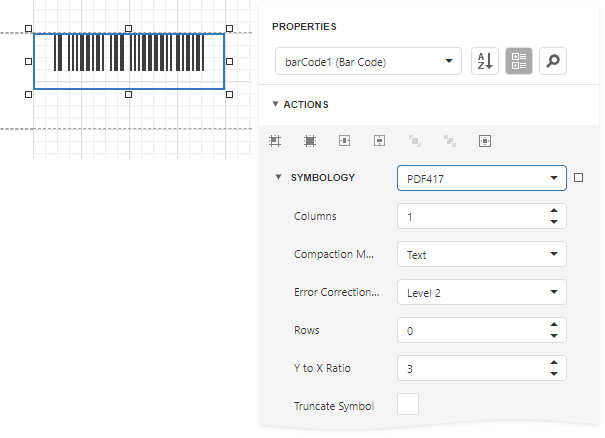Screen dimensions: 605x438
Task: Click the Align to Grid icon
Action: pos(275,142)
